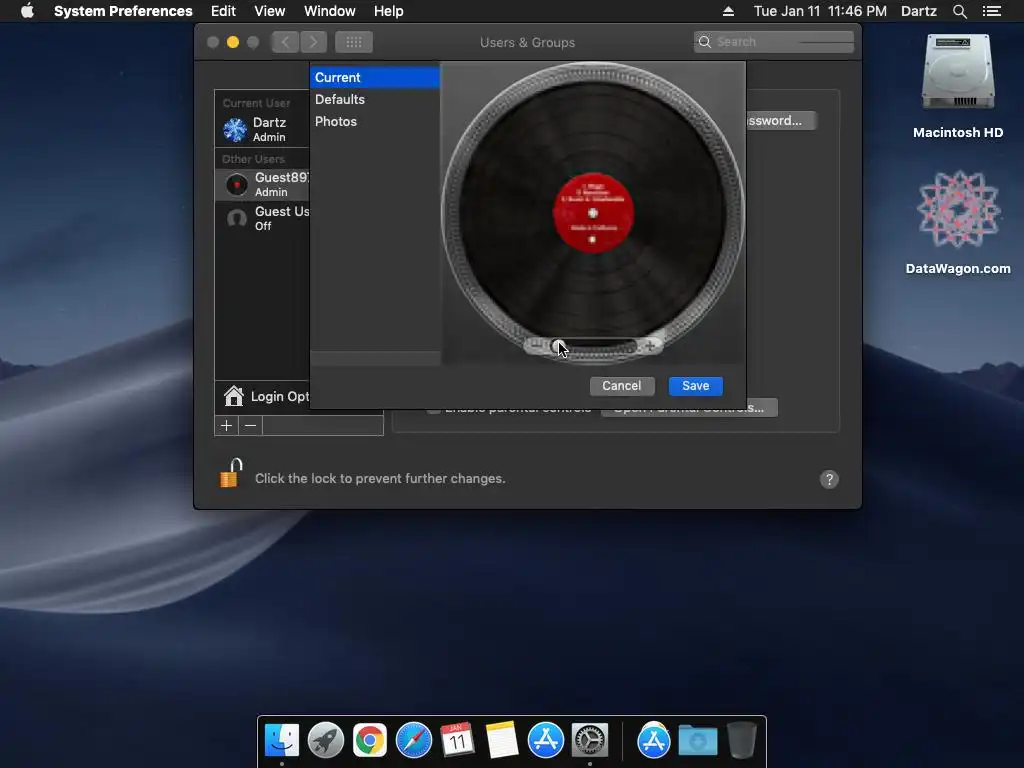Select Photos picture source
Viewport: 1024px width, 768px height.
click(375, 121)
